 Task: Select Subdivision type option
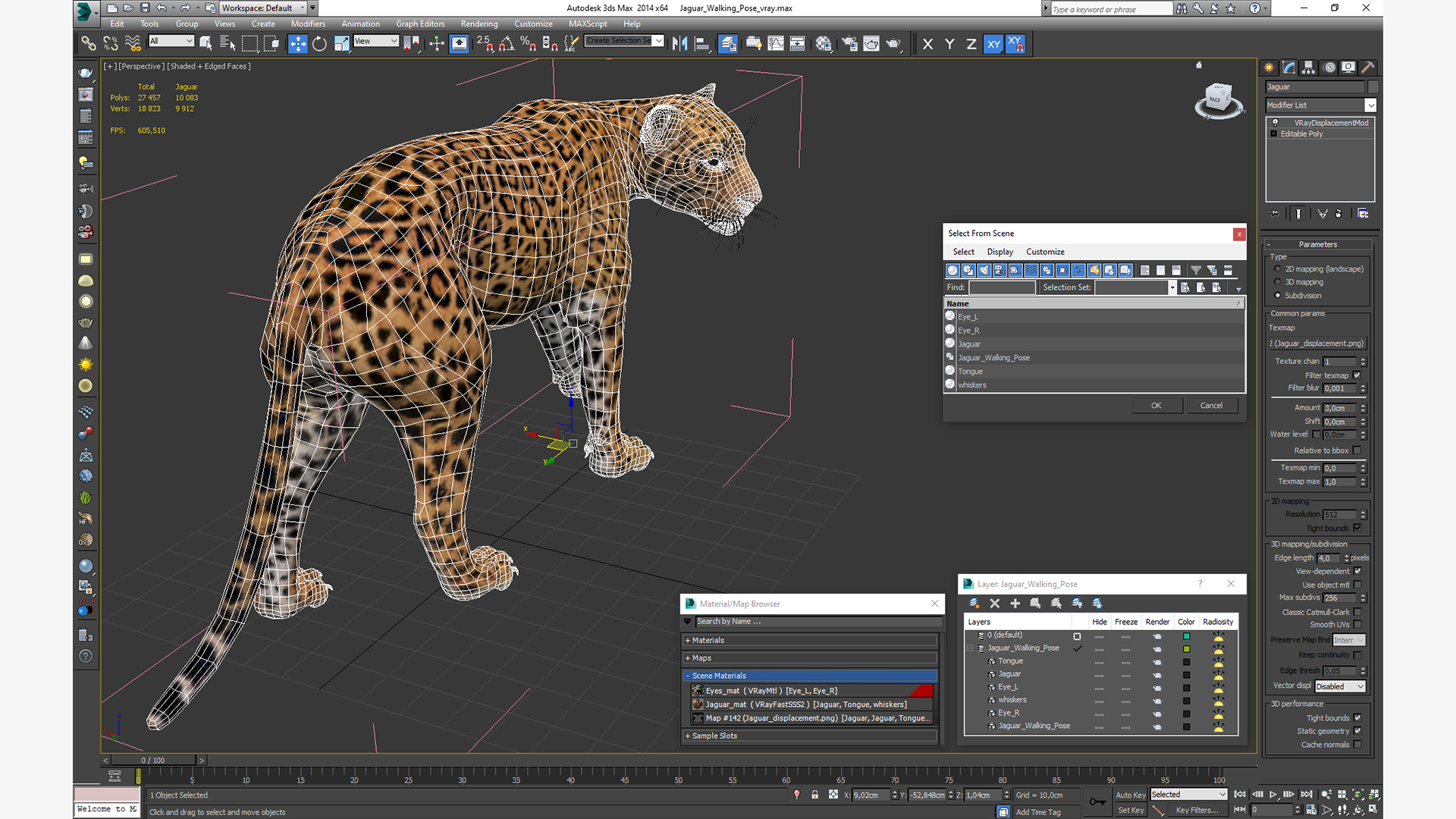(1278, 296)
